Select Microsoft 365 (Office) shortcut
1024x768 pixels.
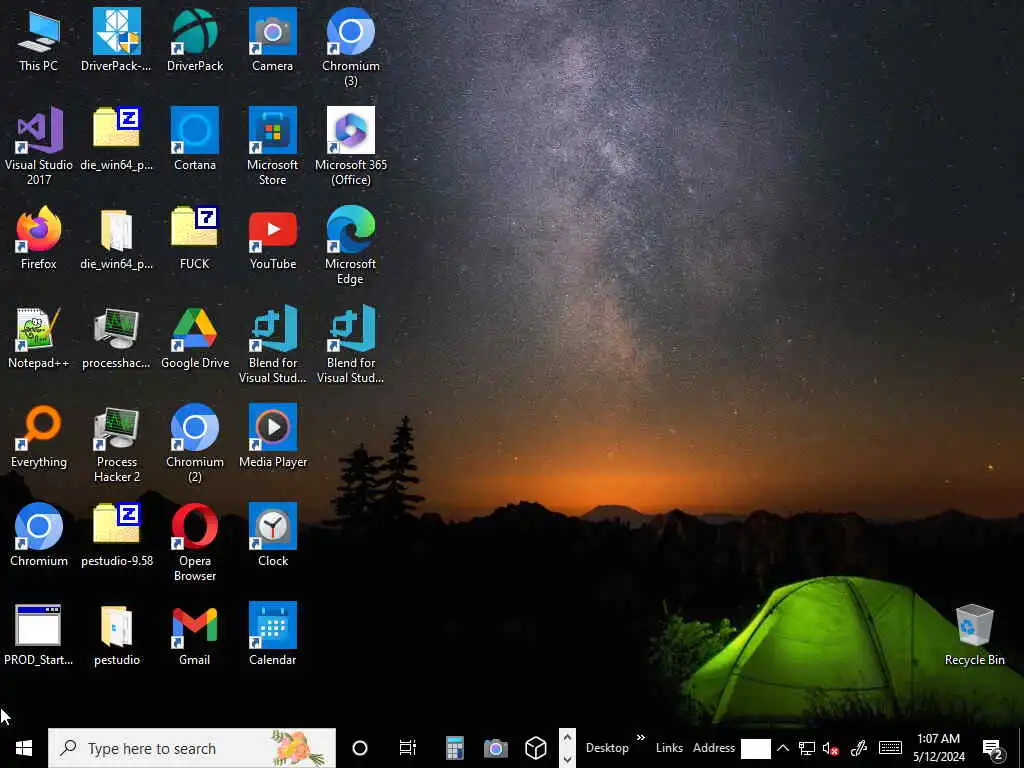[351, 146]
